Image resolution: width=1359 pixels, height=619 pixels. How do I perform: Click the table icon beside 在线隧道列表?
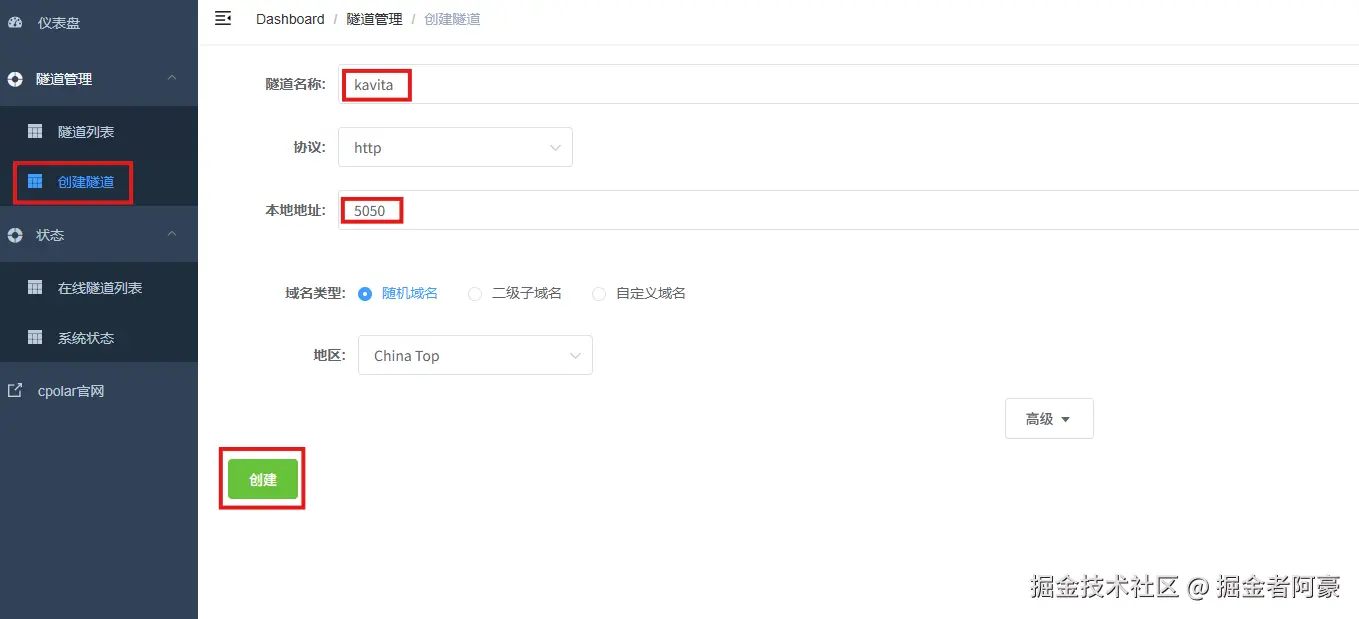[35, 288]
